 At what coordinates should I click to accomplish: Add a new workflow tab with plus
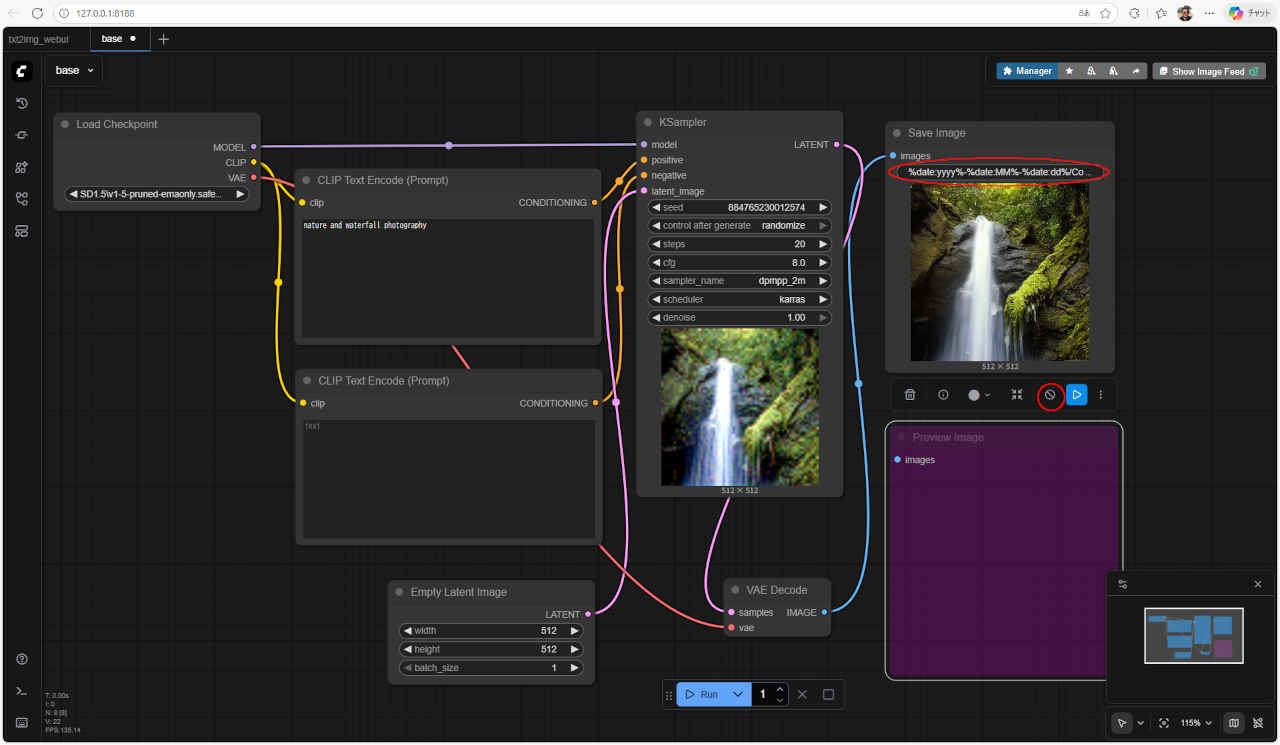(164, 39)
